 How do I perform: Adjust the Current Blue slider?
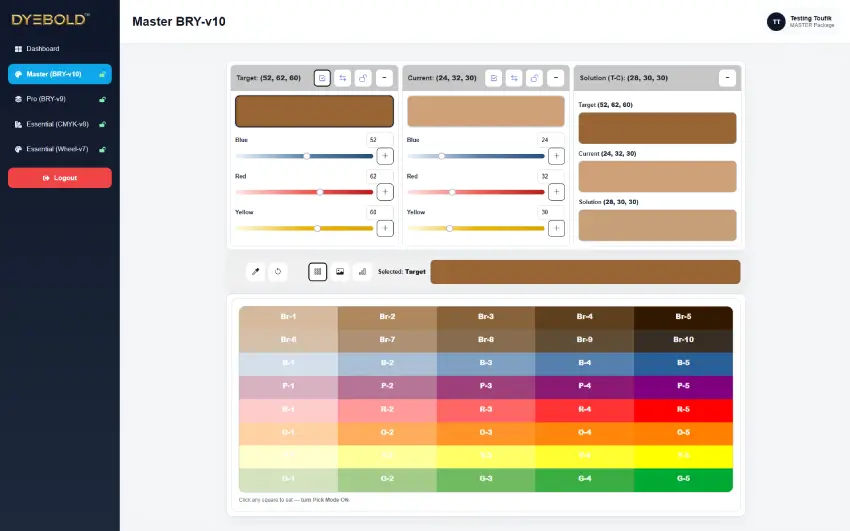click(475, 156)
